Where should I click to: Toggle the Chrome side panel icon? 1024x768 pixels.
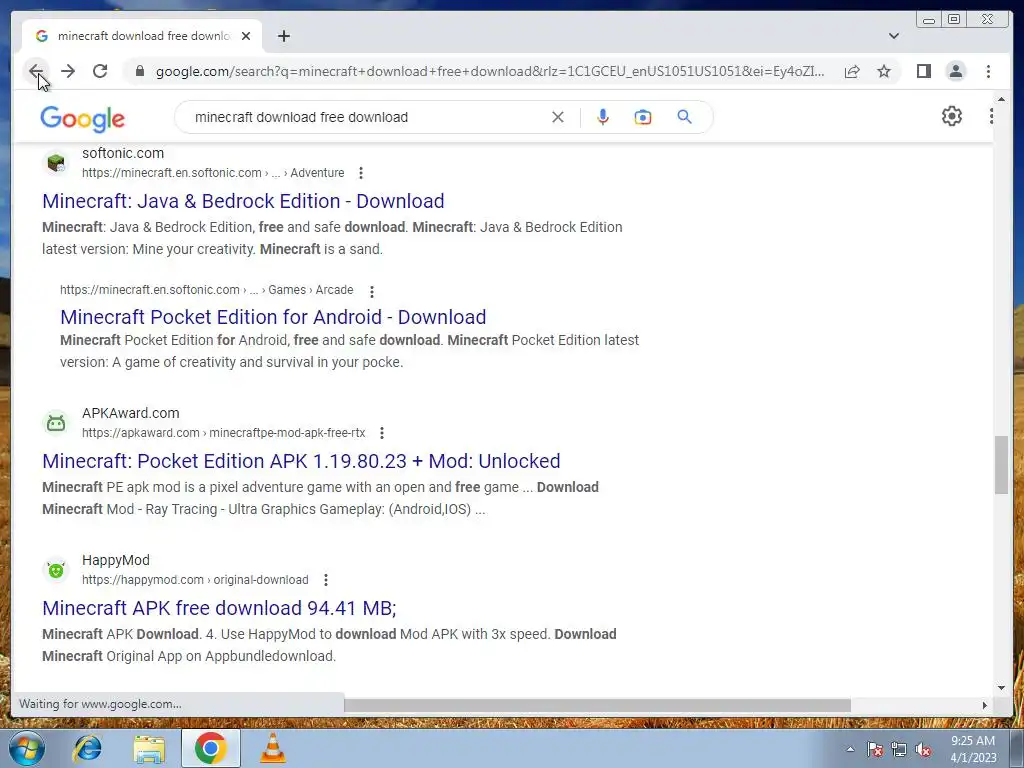(x=923, y=71)
